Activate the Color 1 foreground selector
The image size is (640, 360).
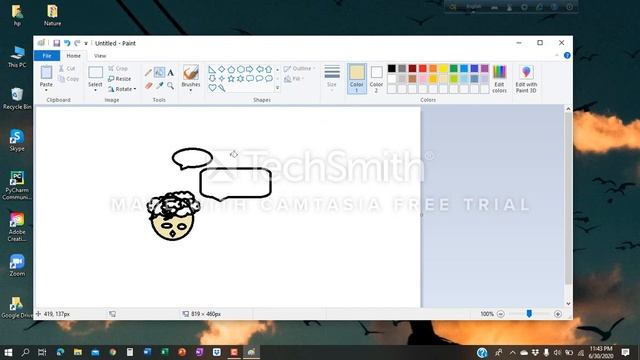pyautogui.click(x=357, y=79)
